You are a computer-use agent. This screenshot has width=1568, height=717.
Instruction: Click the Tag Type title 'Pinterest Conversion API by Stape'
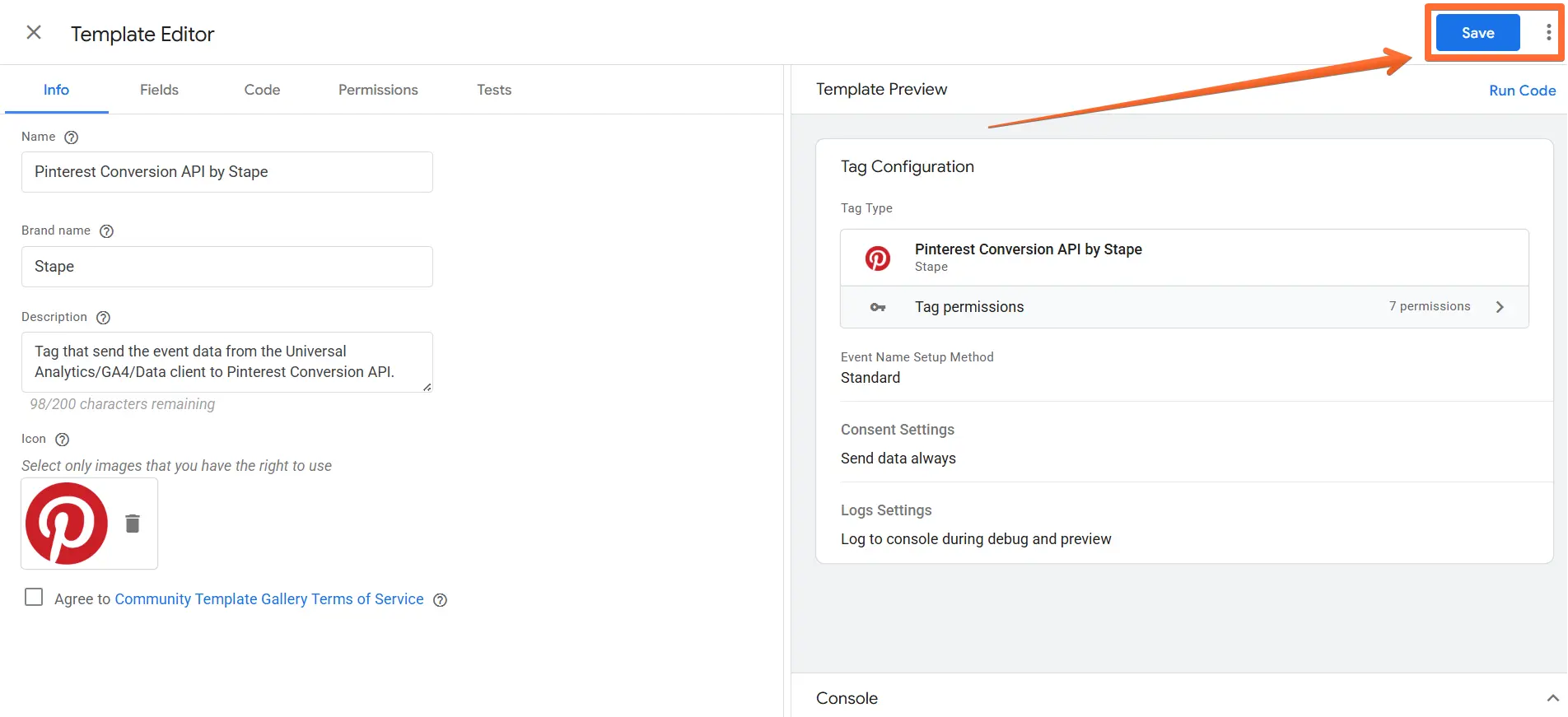tap(1029, 249)
